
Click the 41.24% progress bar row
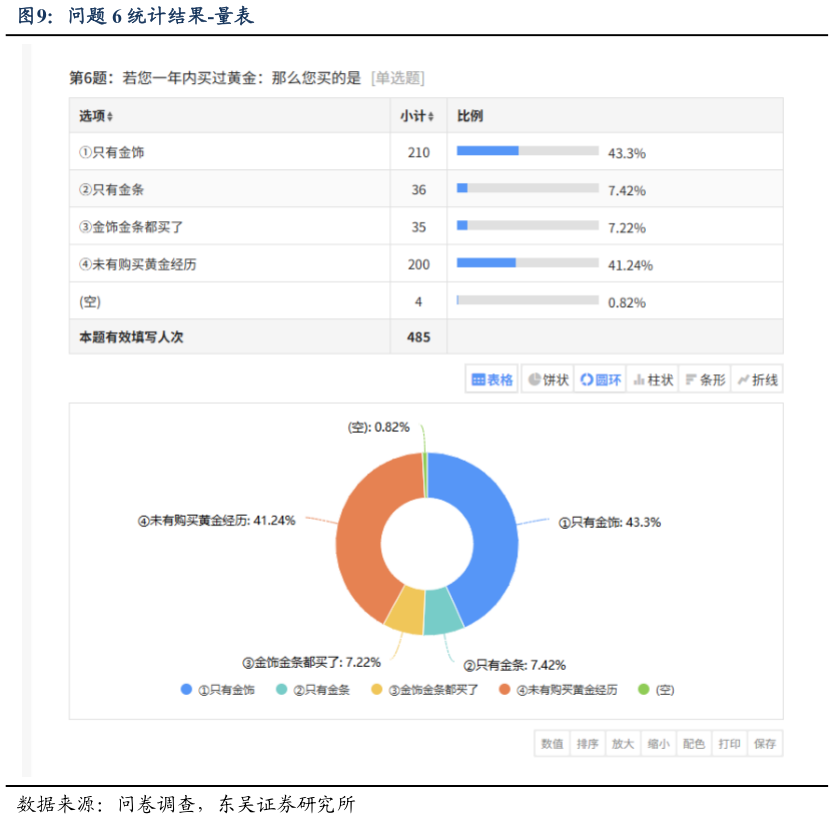(528, 263)
